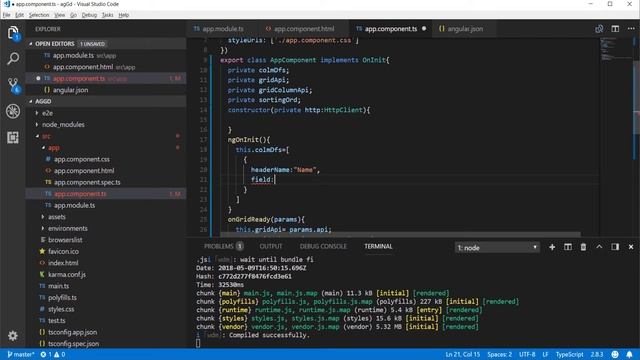Select terminal instance dropdown '1: node'
This screenshot has width=640, height=360.
point(497,247)
